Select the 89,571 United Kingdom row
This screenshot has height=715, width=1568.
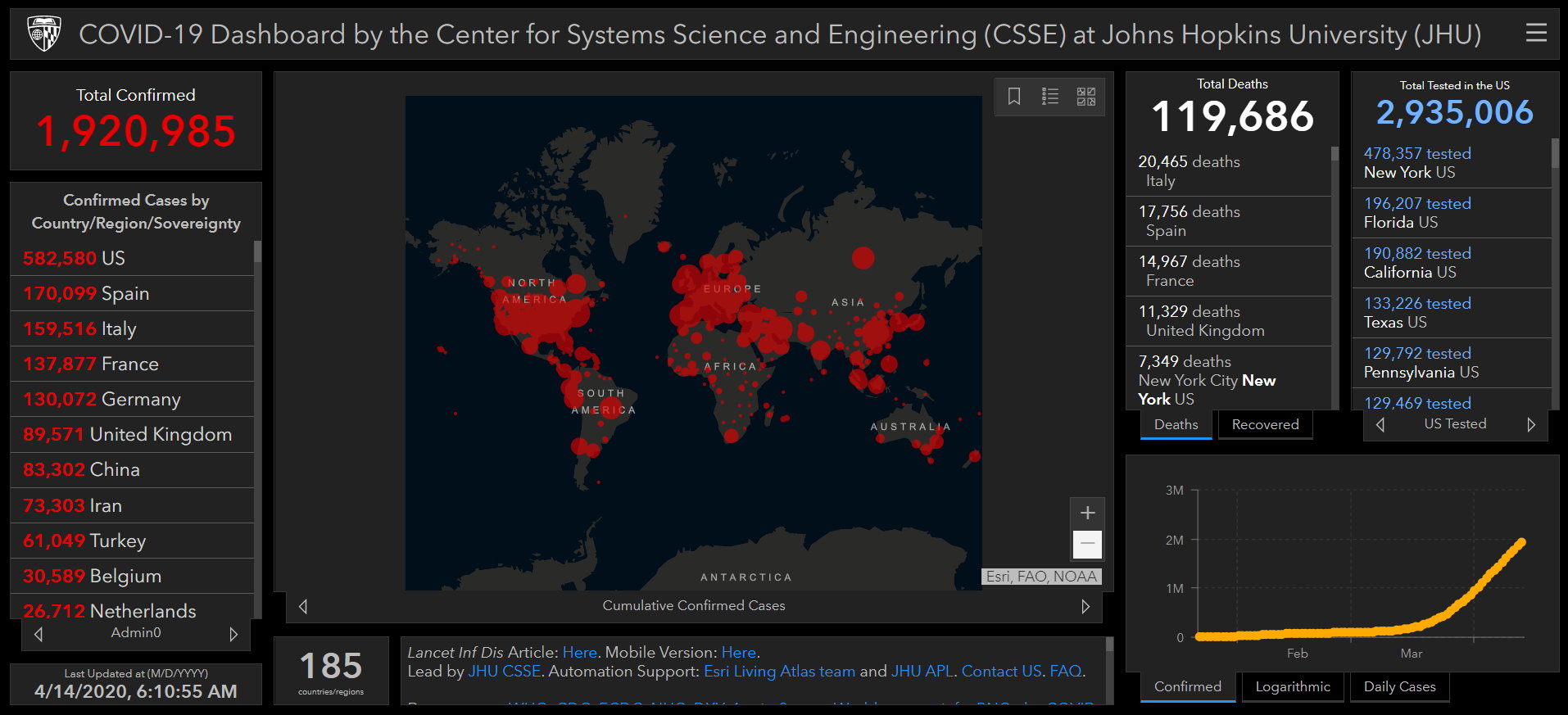133,434
